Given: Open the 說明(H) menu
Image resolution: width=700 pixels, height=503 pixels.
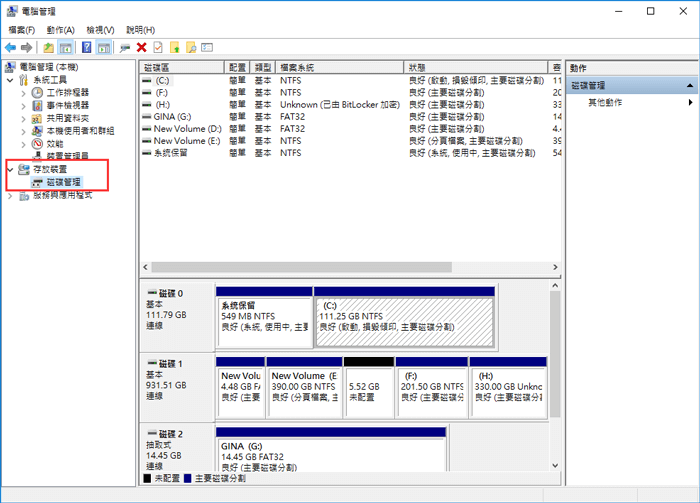Looking at the screenshot, I should coord(140,30).
